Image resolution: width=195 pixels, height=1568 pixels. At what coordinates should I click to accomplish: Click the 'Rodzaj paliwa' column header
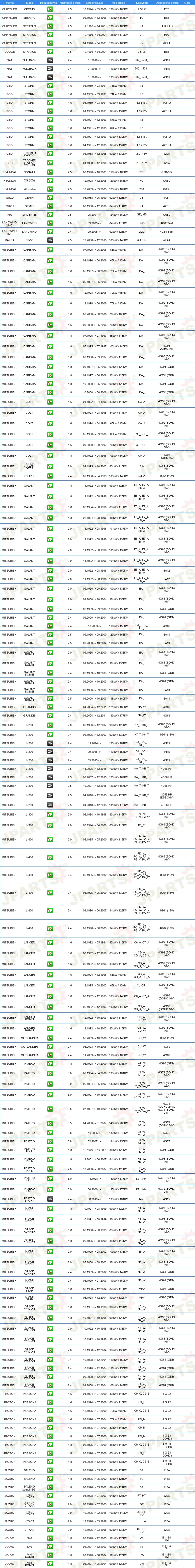[49, 2]
